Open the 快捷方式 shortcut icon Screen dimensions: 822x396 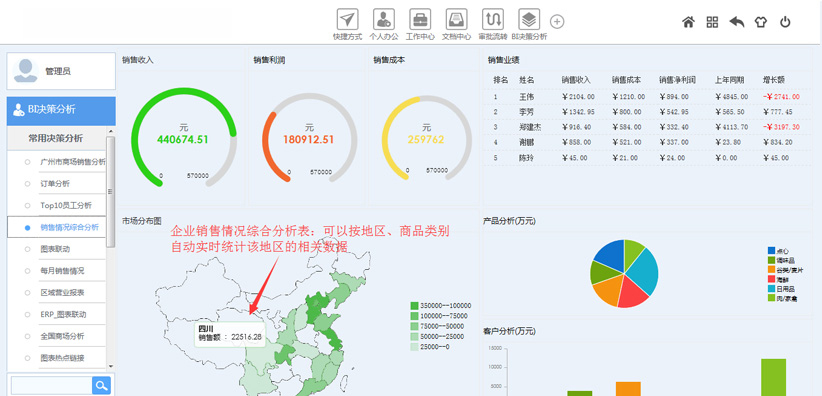pyautogui.click(x=347, y=19)
